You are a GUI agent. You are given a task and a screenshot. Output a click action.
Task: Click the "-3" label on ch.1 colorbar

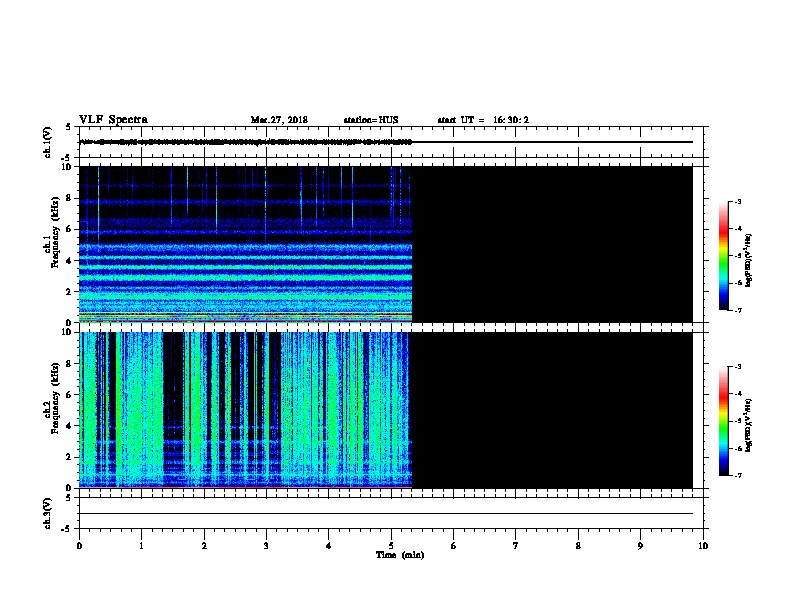pos(737,201)
